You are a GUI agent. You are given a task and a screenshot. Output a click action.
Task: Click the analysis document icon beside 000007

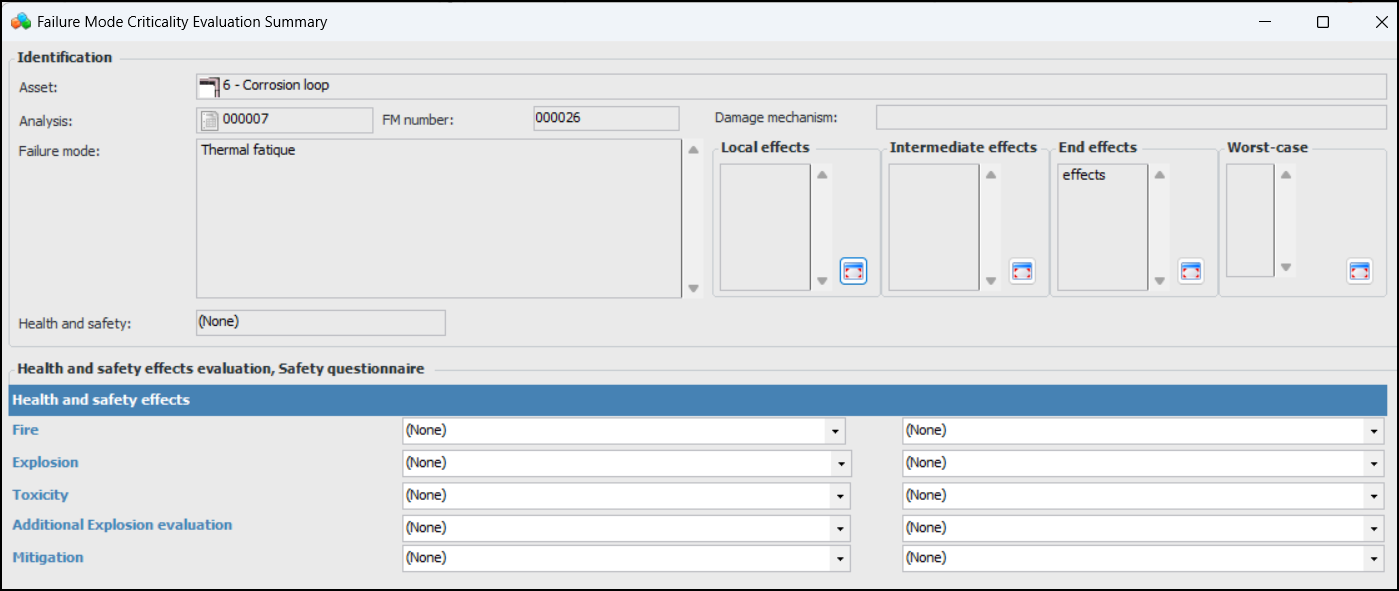(x=210, y=121)
